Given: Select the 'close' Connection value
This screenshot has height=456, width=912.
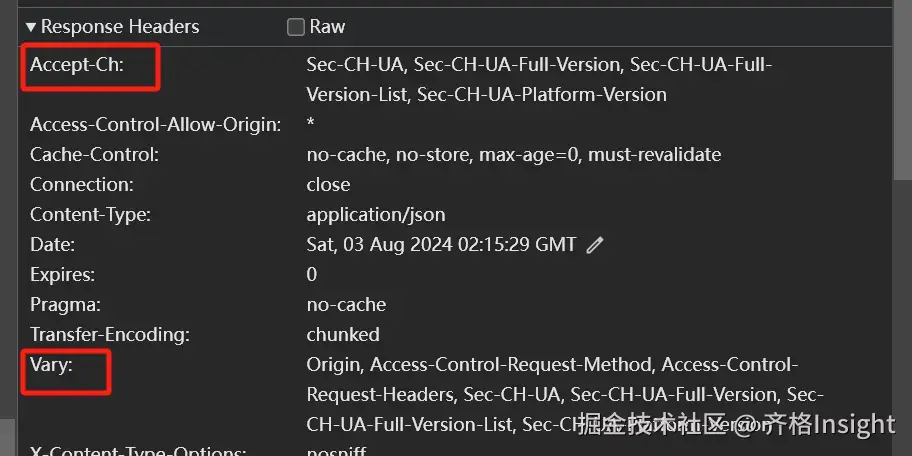Looking at the screenshot, I should click(328, 185).
